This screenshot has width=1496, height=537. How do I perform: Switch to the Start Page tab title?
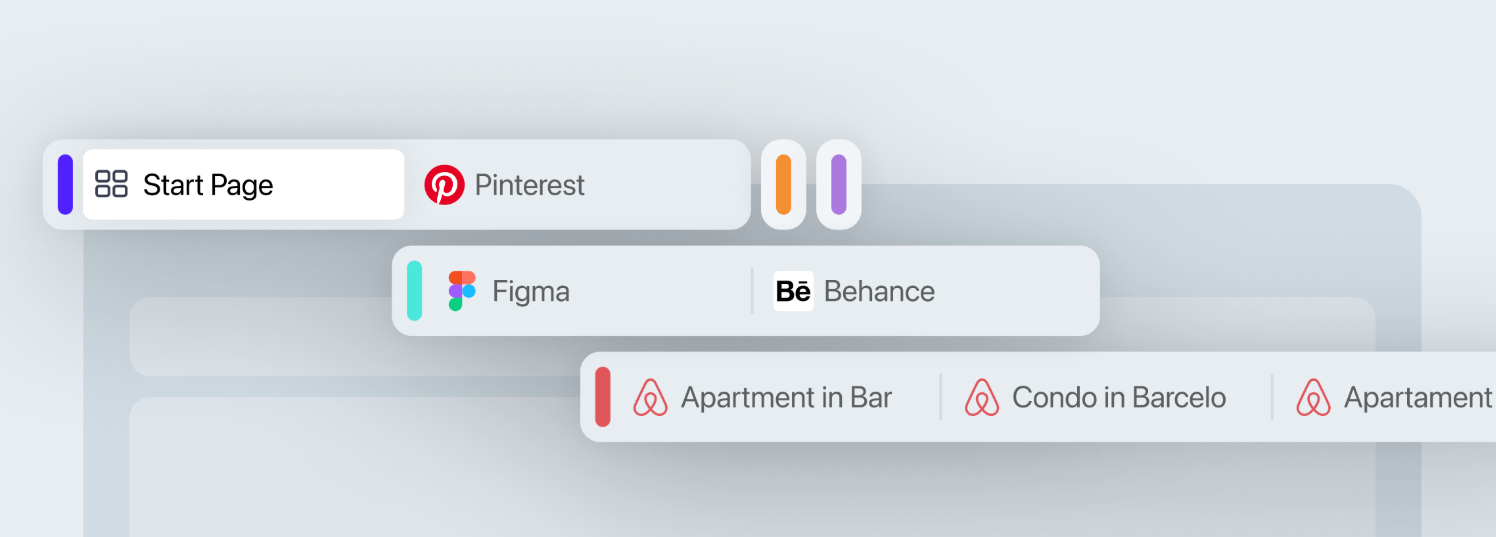tap(208, 185)
